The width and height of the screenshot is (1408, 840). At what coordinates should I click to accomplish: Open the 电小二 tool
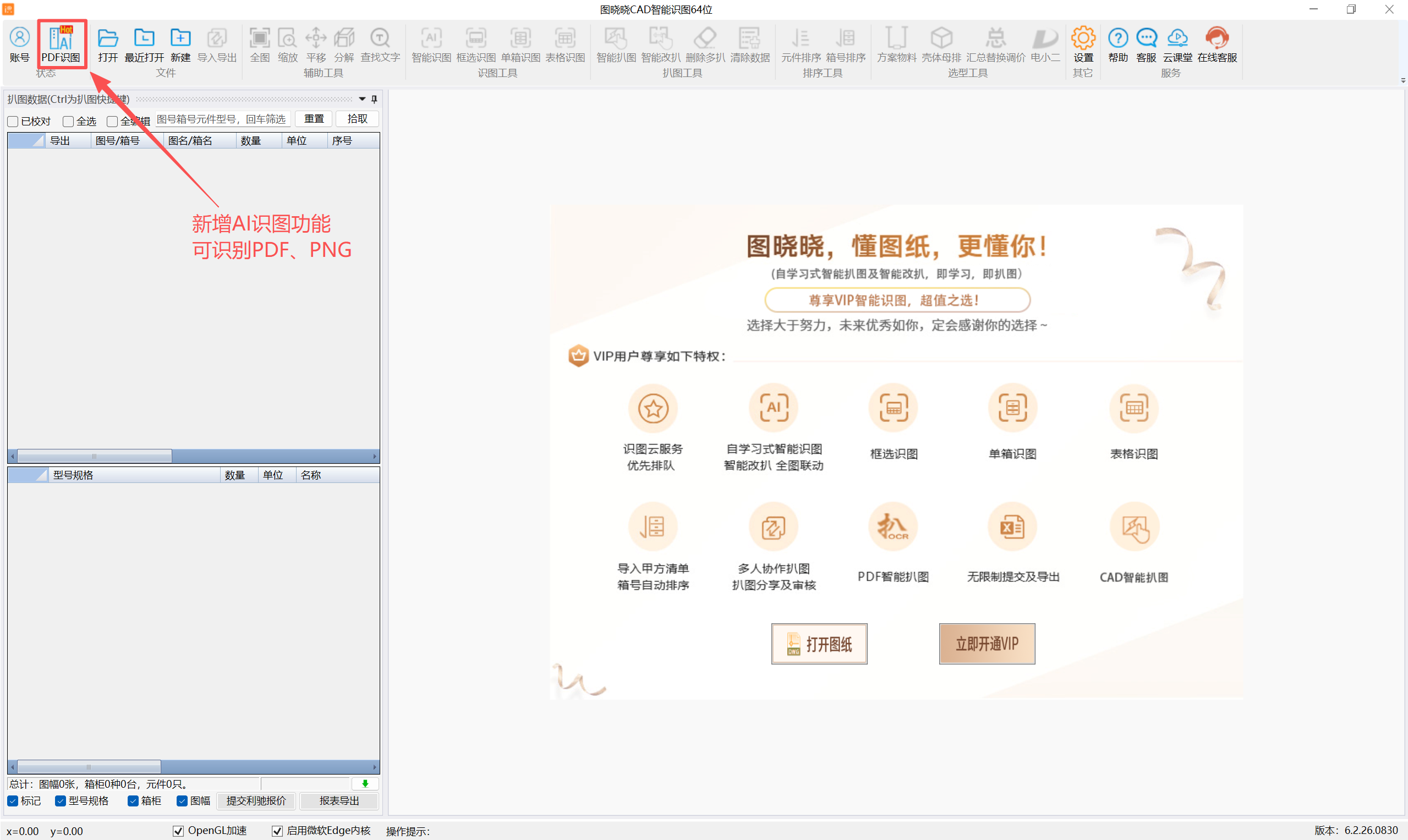[x=1045, y=44]
